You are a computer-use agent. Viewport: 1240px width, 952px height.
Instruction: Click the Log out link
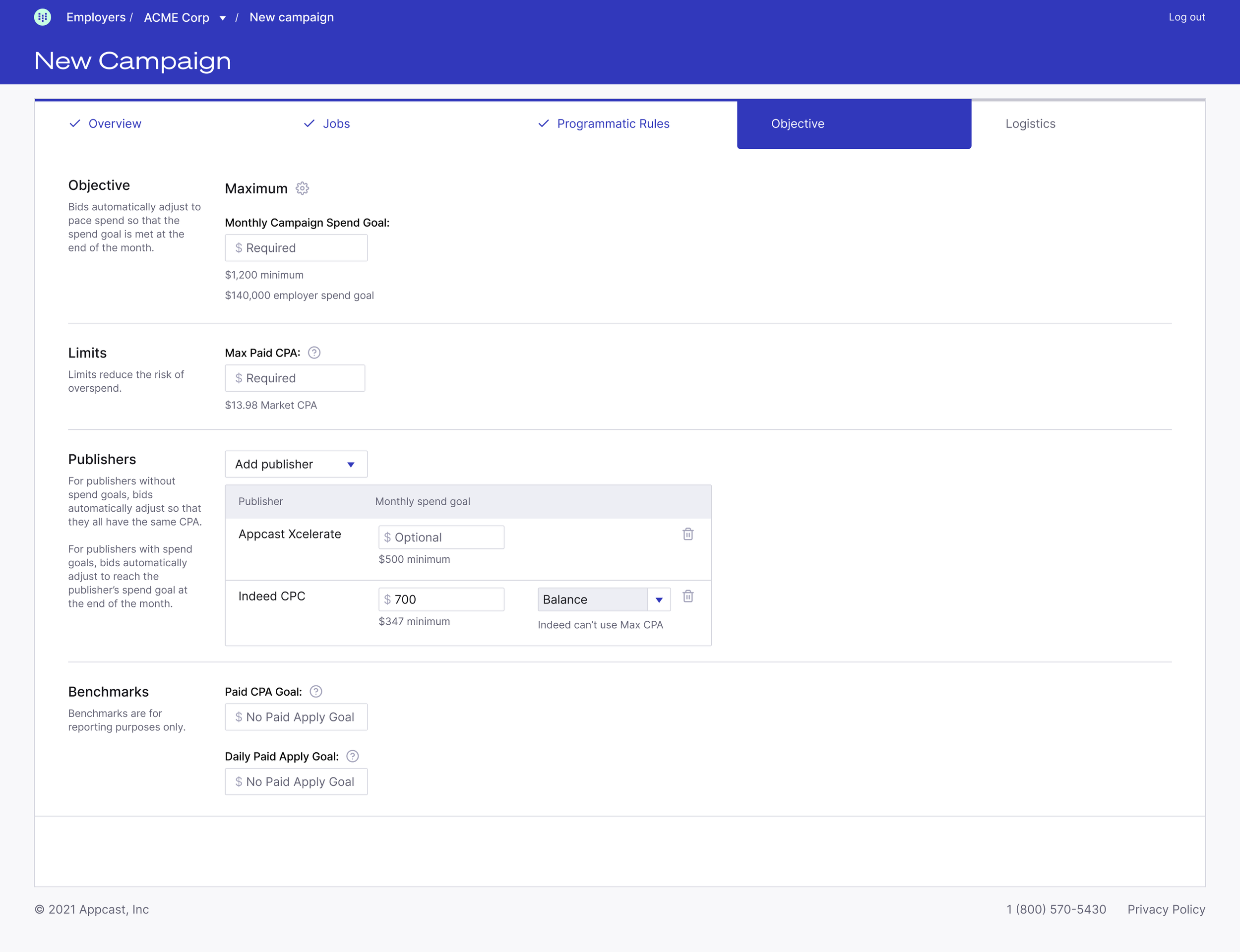1186,17
